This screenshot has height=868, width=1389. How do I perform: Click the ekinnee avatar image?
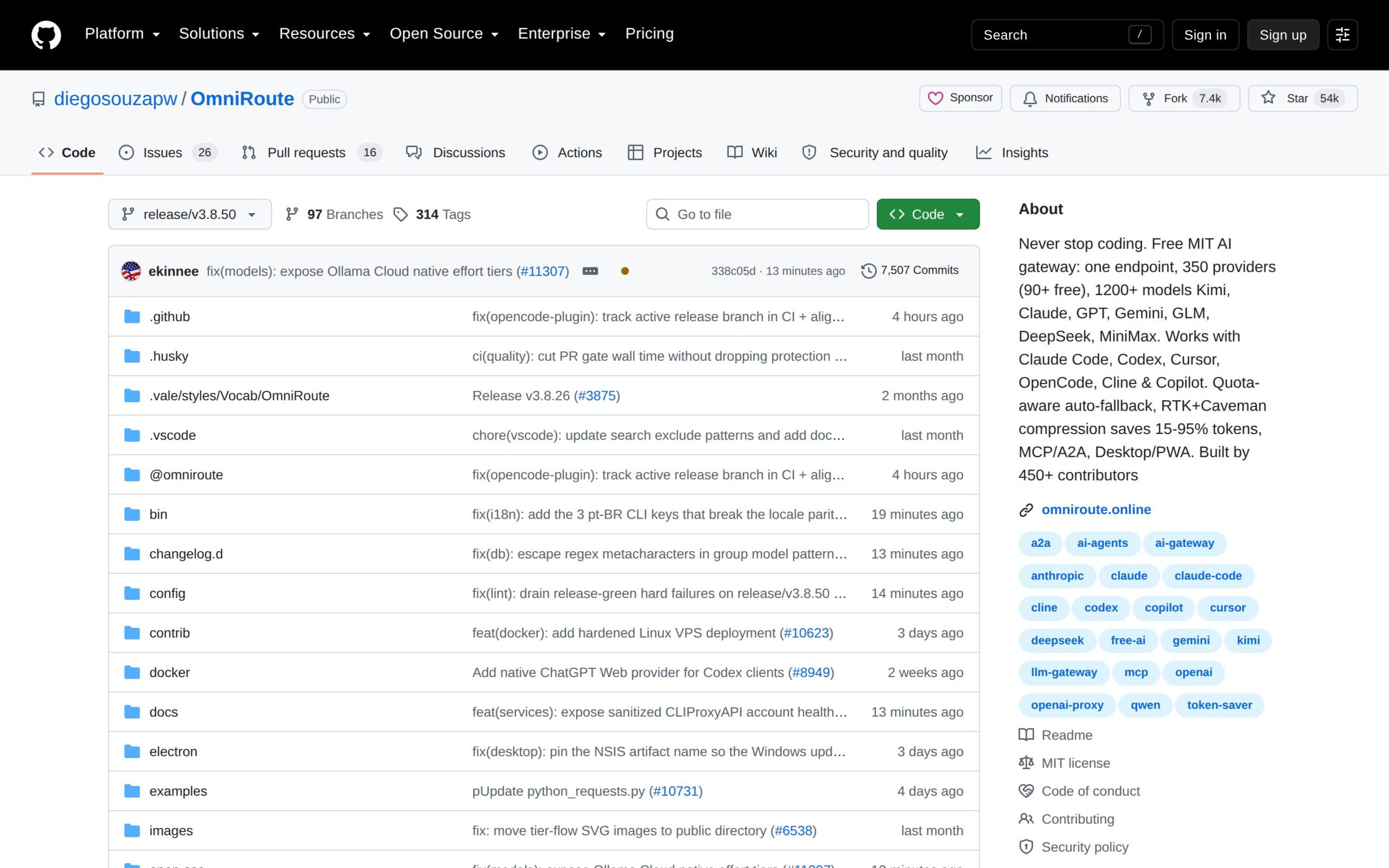[x=131, y=271]
